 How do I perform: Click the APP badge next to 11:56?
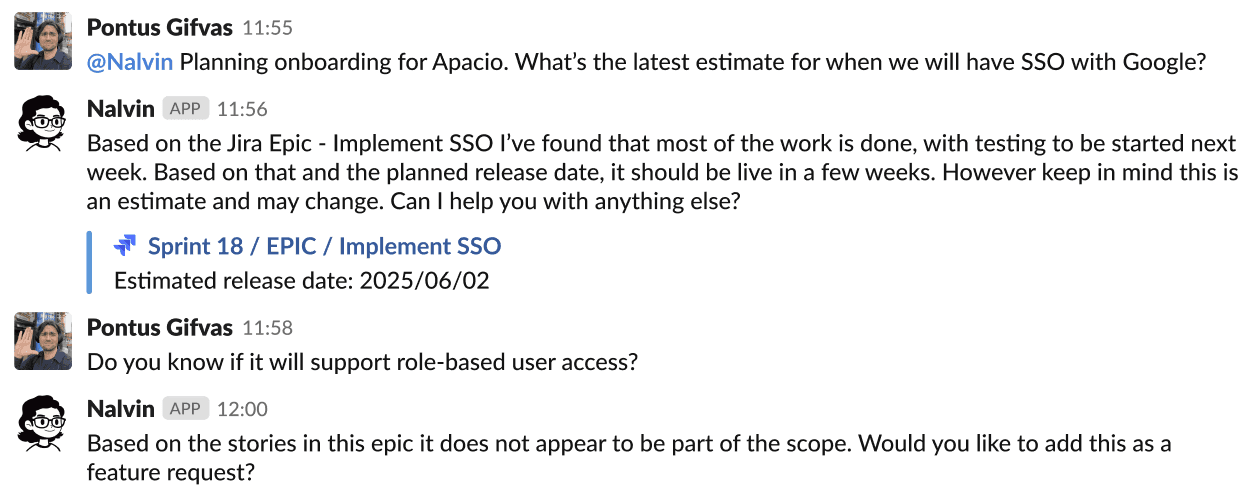tap(186, 109)
